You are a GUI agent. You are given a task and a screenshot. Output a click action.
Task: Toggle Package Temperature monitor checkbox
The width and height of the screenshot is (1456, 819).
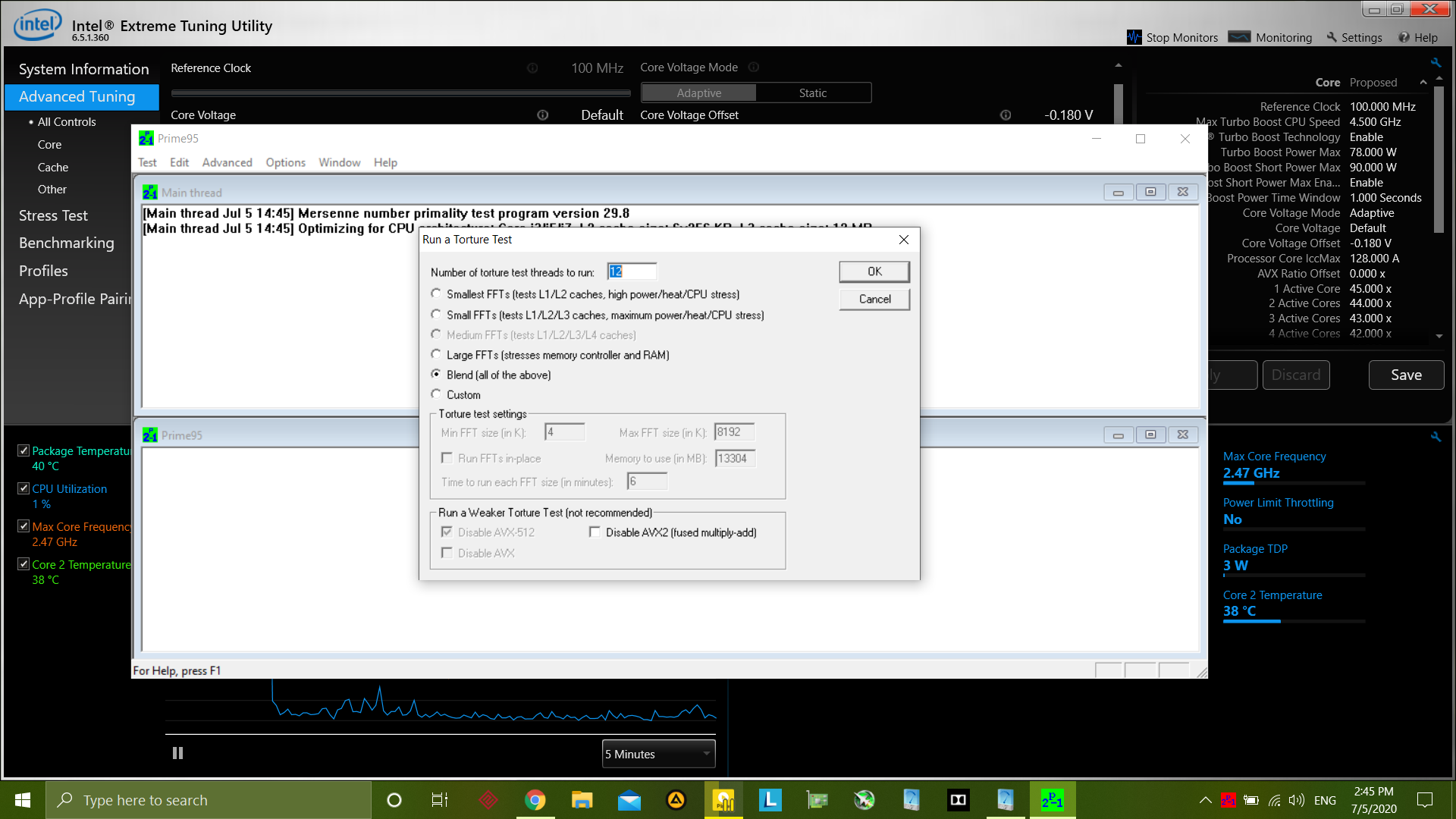(x=24, y=450)
